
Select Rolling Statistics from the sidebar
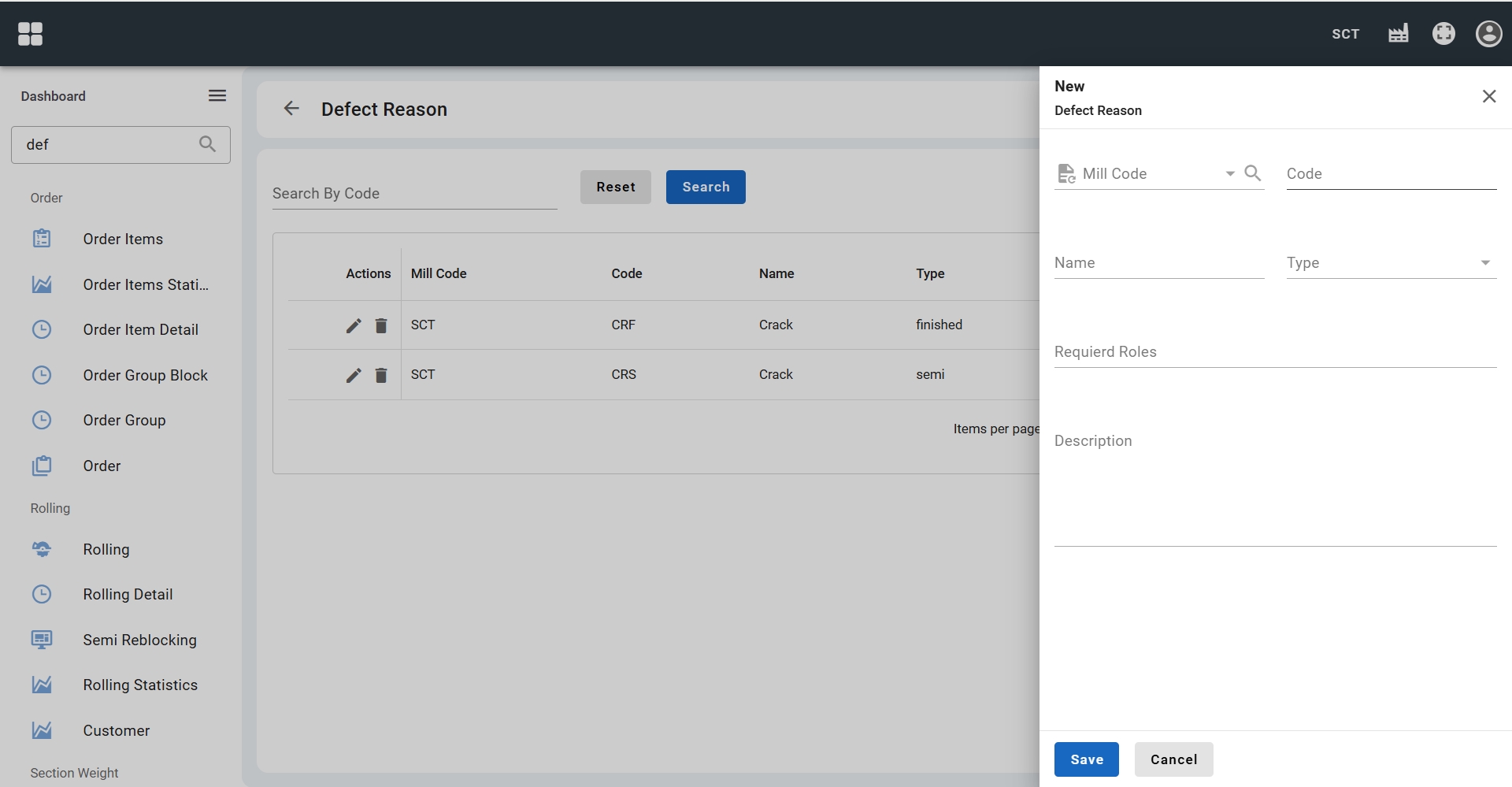point(140,685)
